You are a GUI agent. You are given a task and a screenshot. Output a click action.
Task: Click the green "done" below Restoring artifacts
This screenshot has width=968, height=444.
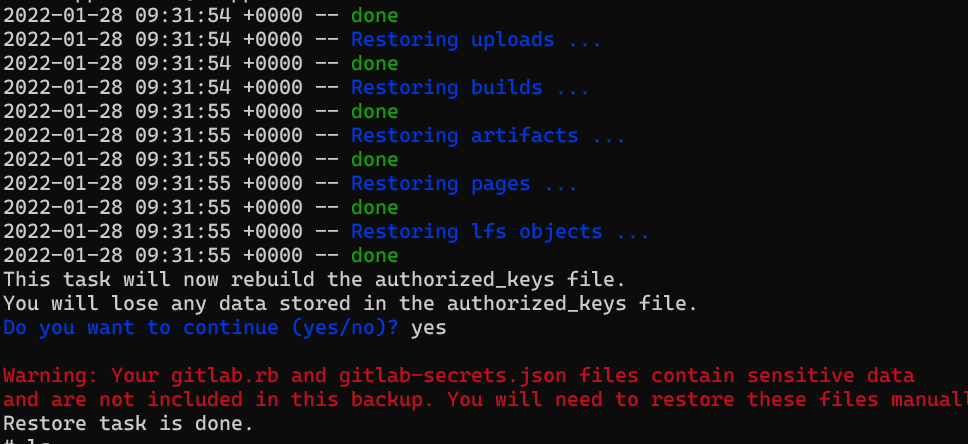click(374, 159)
